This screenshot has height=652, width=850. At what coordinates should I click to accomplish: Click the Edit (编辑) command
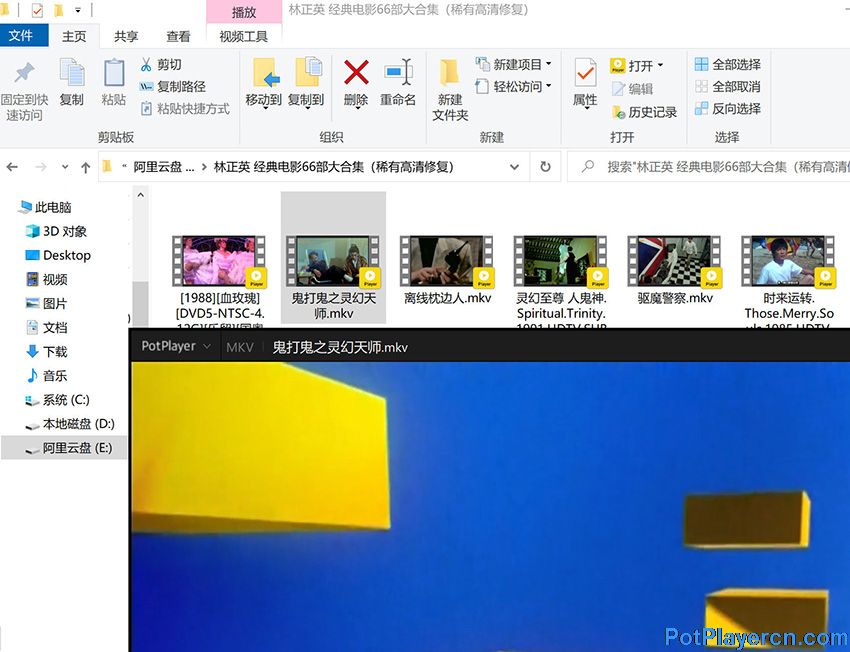pos(632,88)
